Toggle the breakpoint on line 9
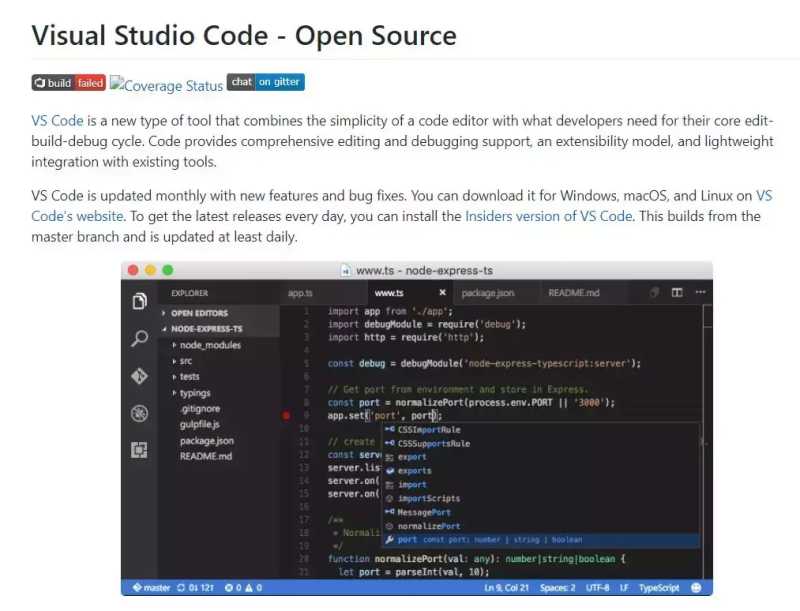Image resolution: width=800 pixels, height=611 pixels. point(287,415)
